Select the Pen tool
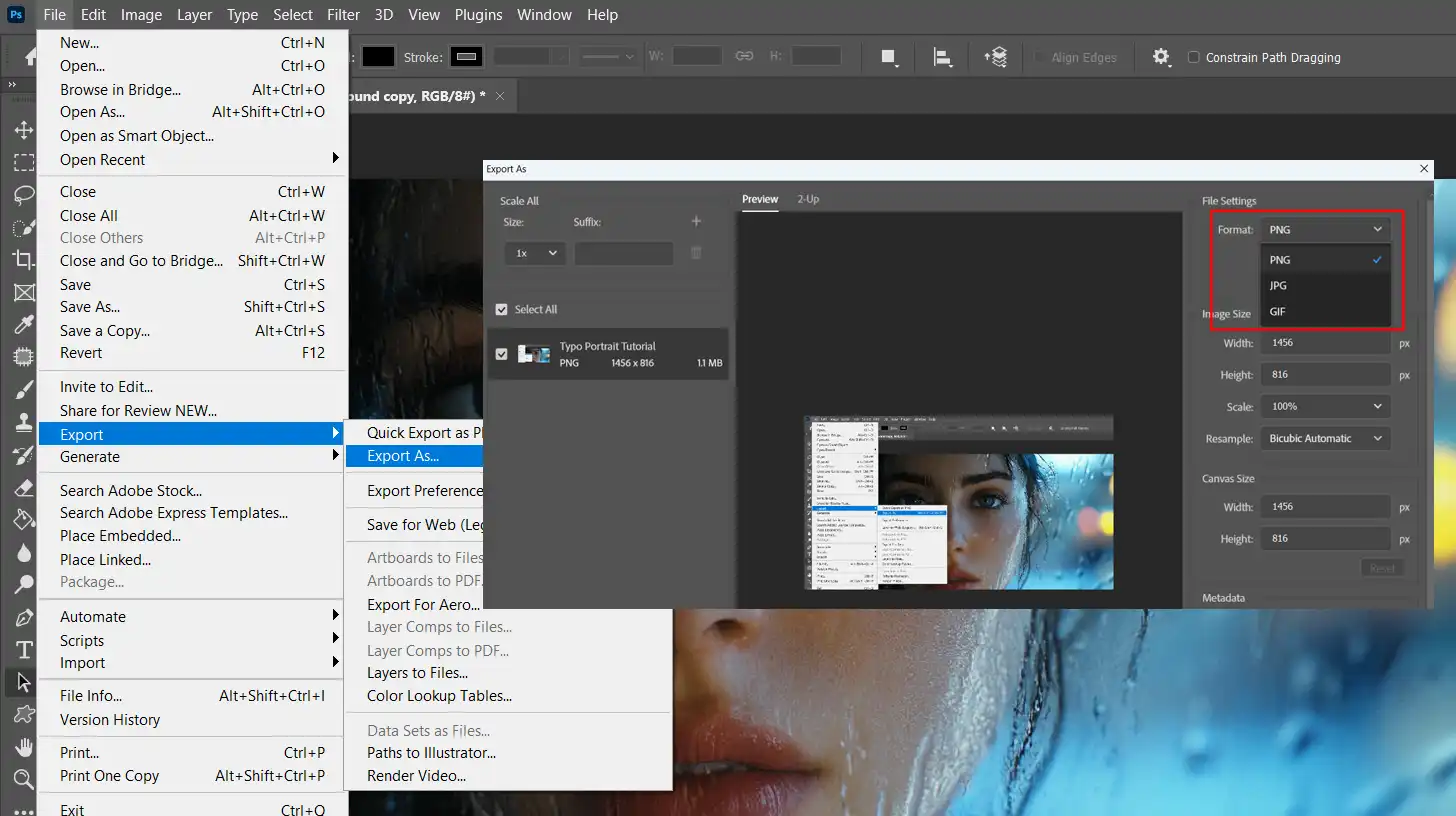The image size is (1456, 816). [x=23, y=617]
